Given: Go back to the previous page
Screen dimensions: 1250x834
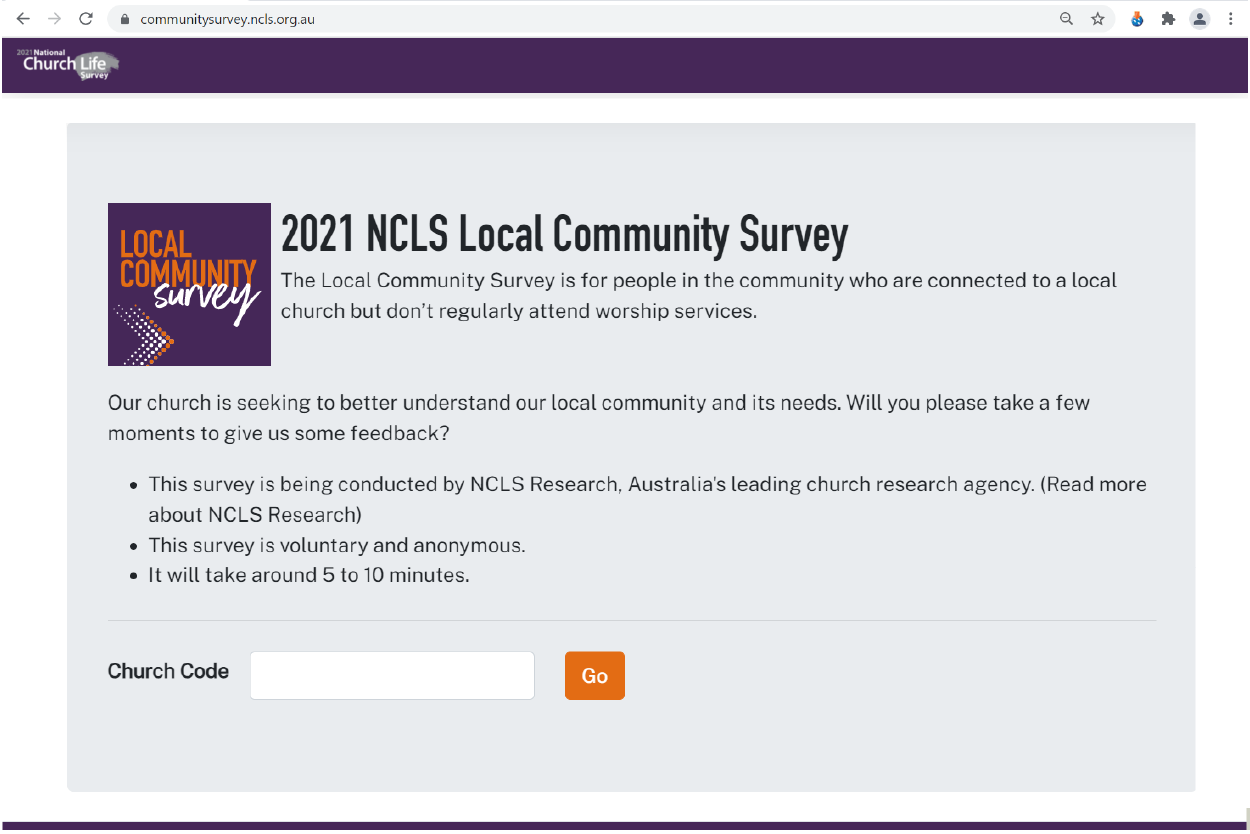Looking at the screenshot, I should coord(23,18).
